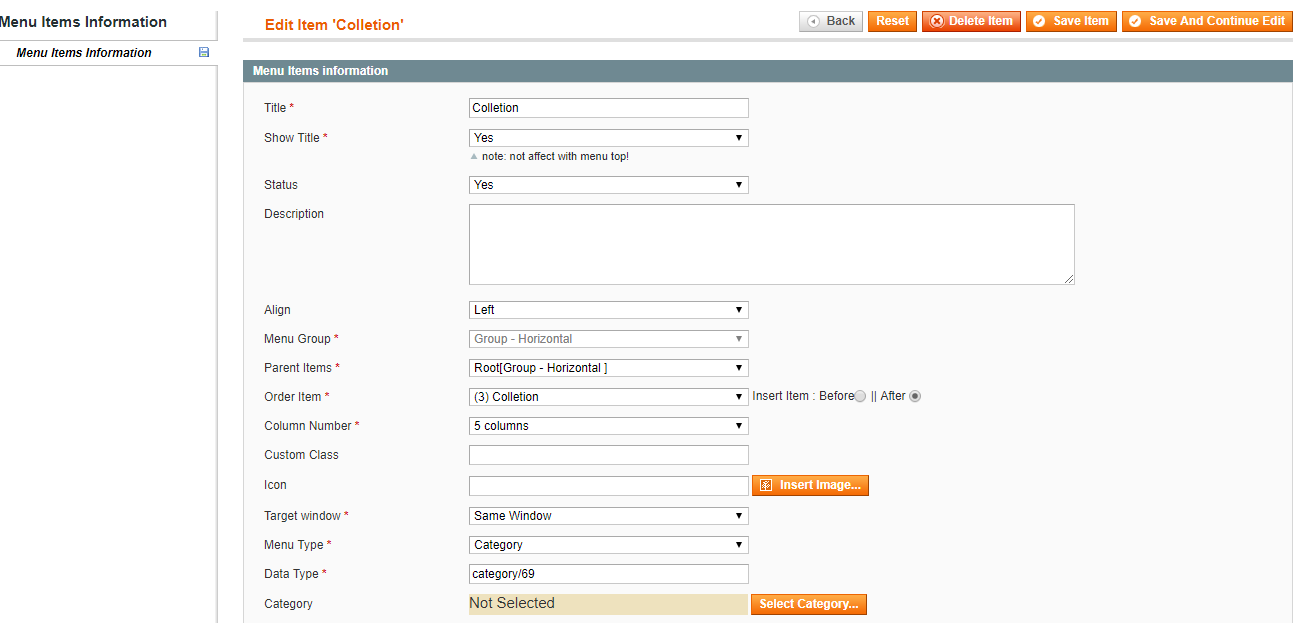
Task: Click the 'Not Selected' category field
Action: pyautogui.click(x=608, y=604)
